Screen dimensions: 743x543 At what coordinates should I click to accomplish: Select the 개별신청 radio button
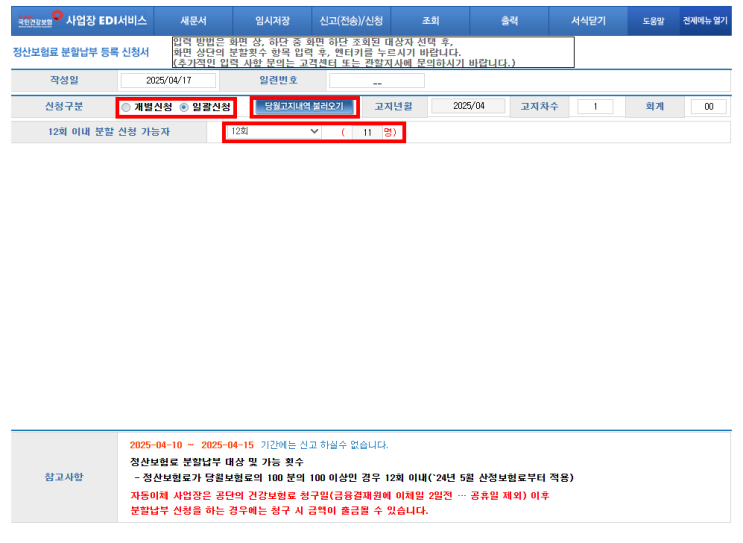click(x=126, y=108)
